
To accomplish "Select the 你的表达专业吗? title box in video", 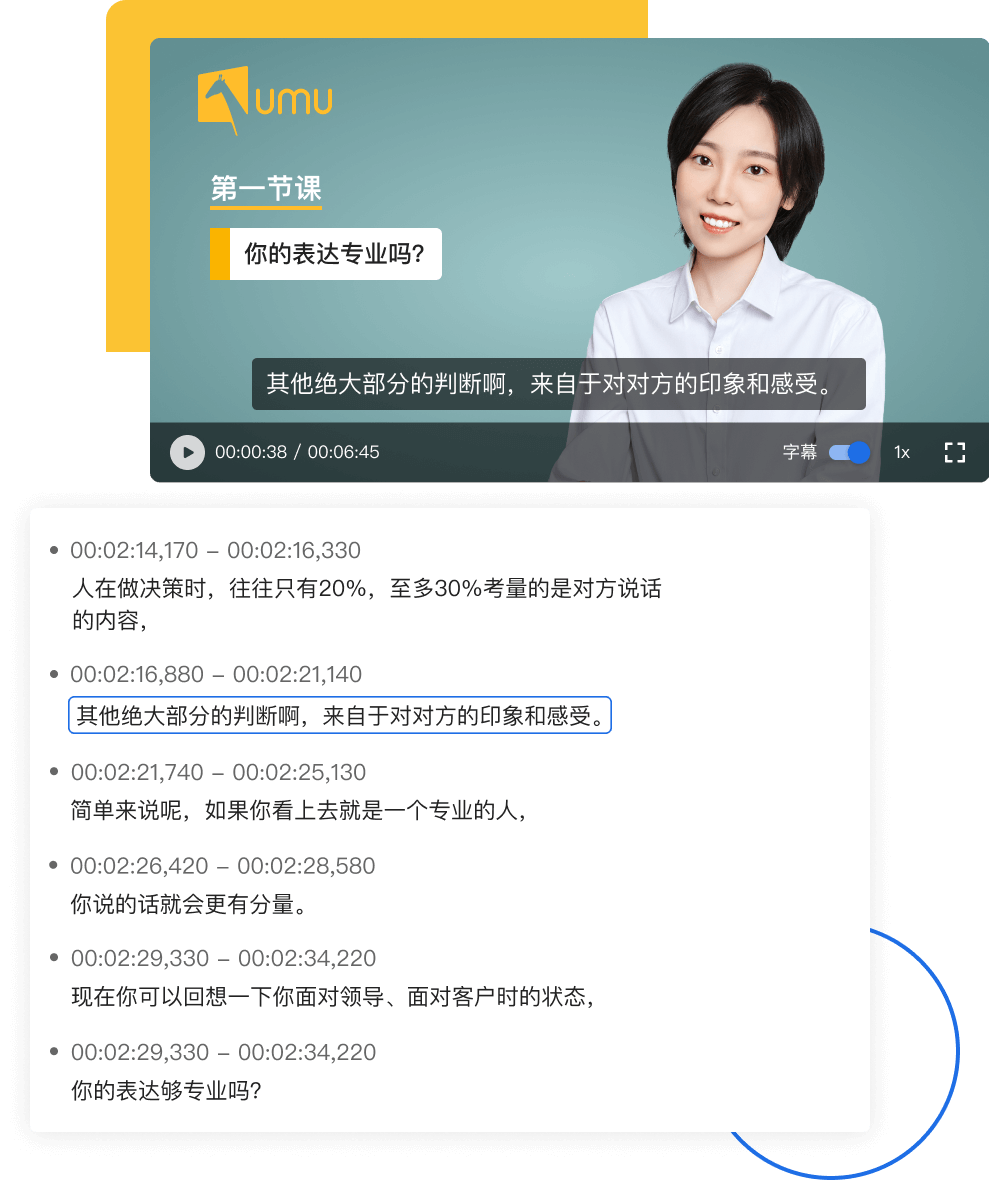I will pos(334,254).
